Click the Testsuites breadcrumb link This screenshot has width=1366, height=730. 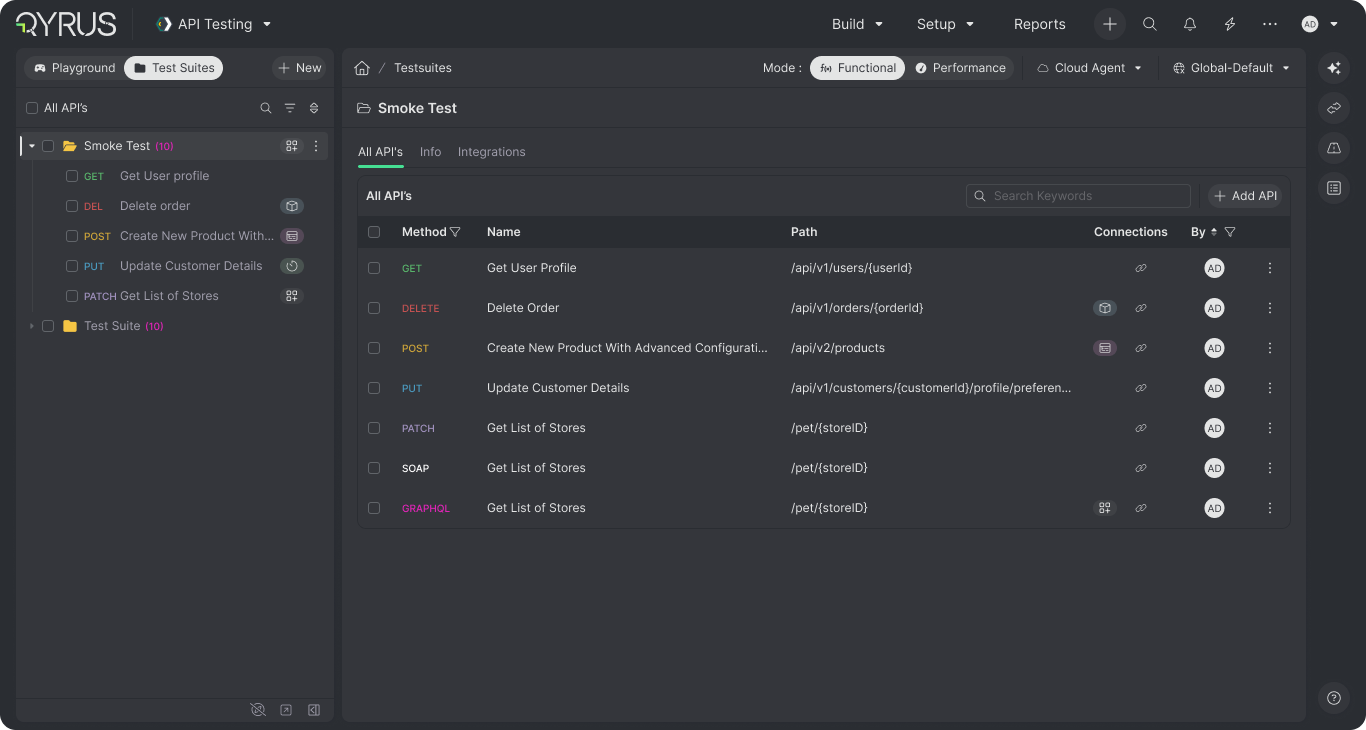423,68
